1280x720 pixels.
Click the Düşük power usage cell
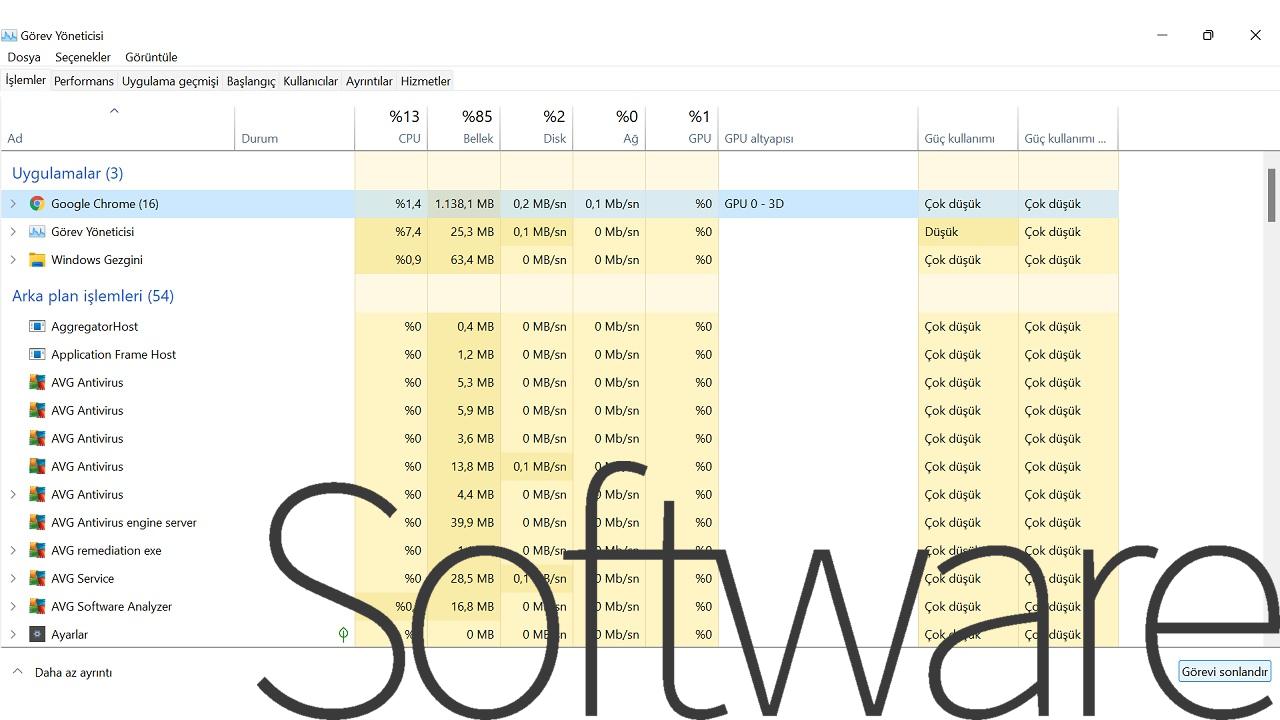pyautogui.click(x=968, y=232)
